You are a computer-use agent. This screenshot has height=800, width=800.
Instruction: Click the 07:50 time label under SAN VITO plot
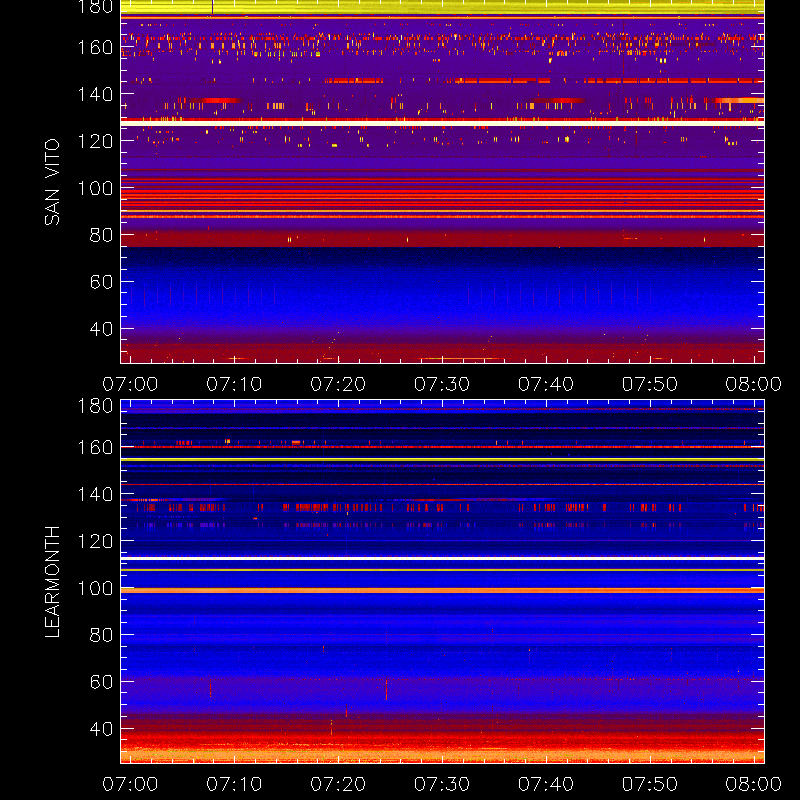point(650,384)
